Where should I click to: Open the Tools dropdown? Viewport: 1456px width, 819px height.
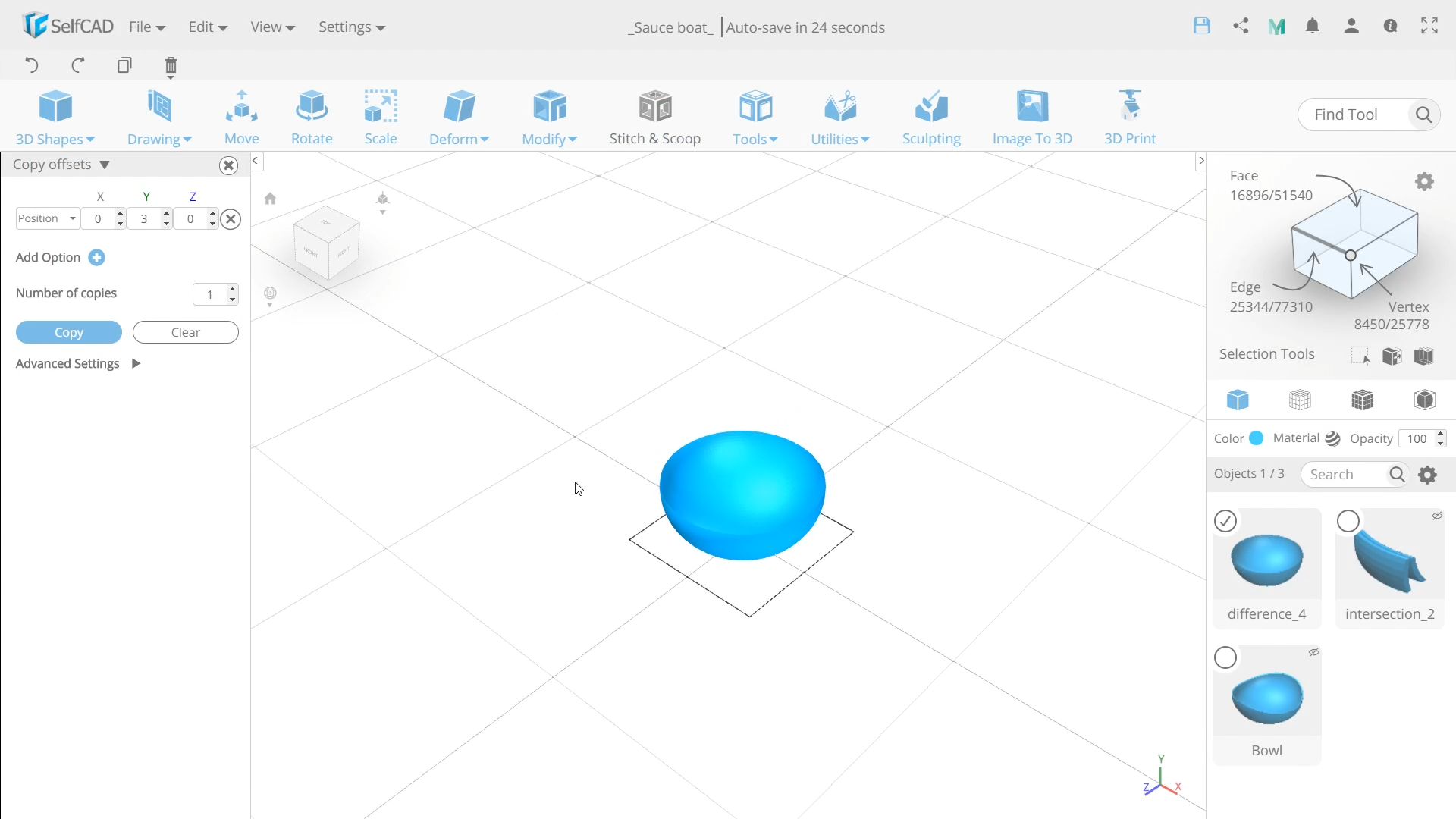coord(755,118)
